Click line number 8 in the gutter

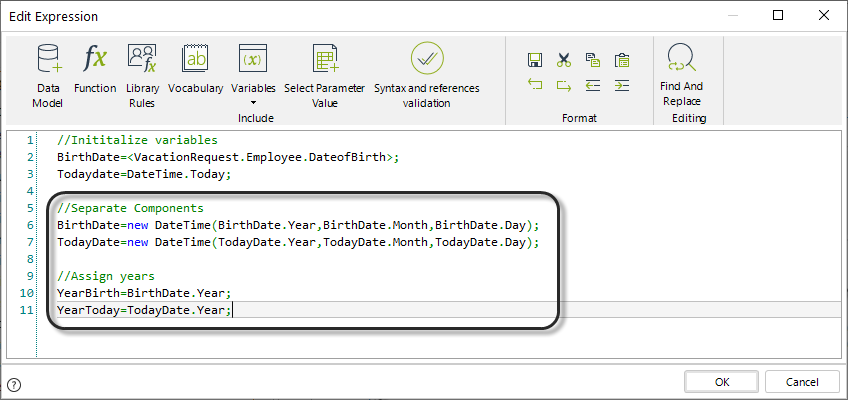pos(30,259)
